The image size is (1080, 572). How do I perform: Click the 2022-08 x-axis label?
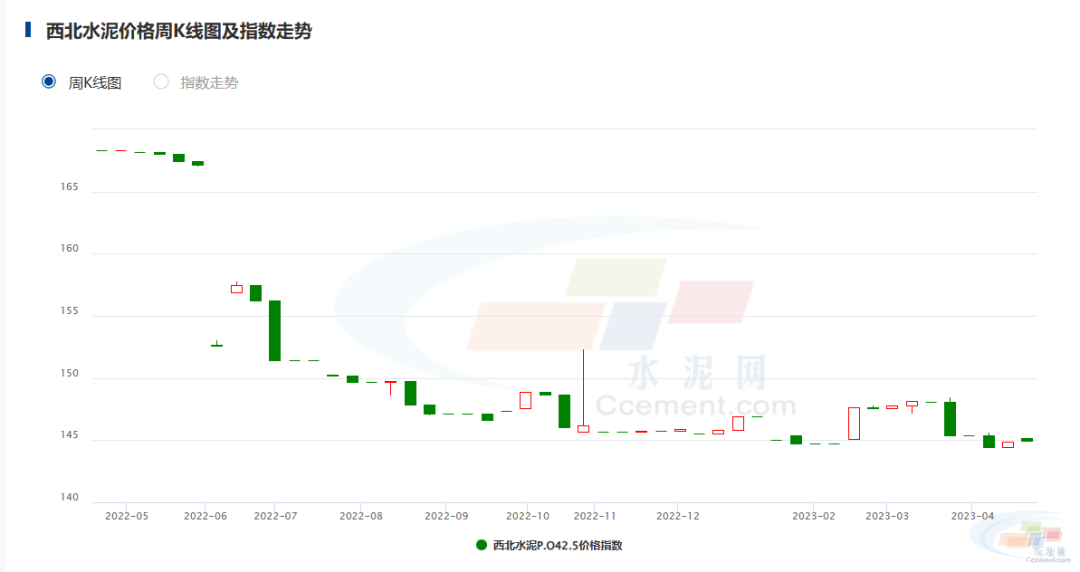[360, 515]
